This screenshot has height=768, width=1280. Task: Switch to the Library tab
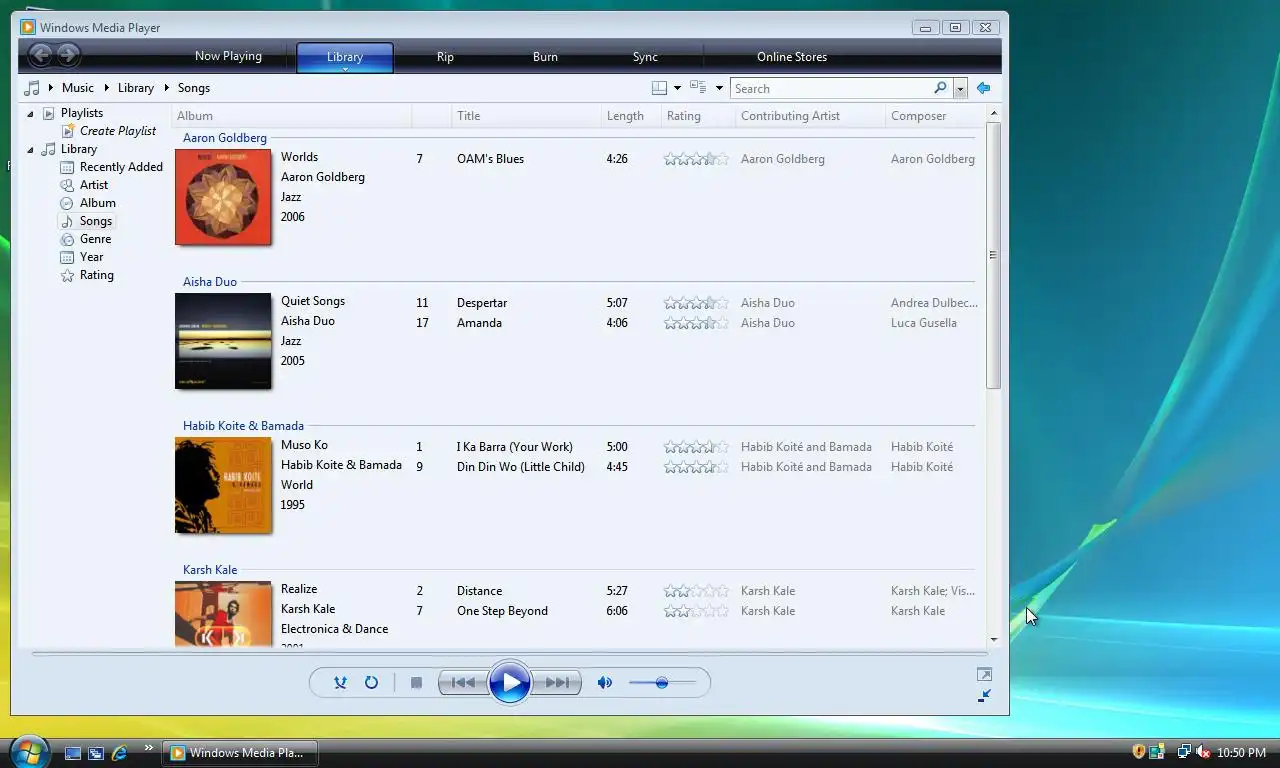[x=345, y=57]
